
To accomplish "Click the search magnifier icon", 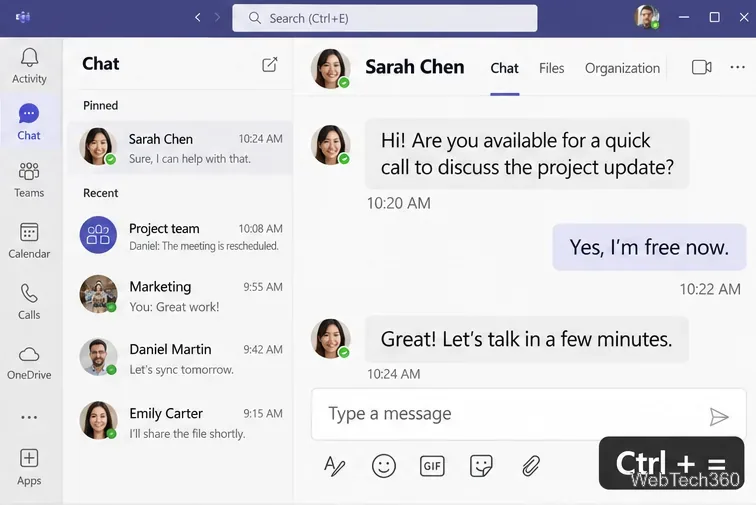I will point(255,18).
